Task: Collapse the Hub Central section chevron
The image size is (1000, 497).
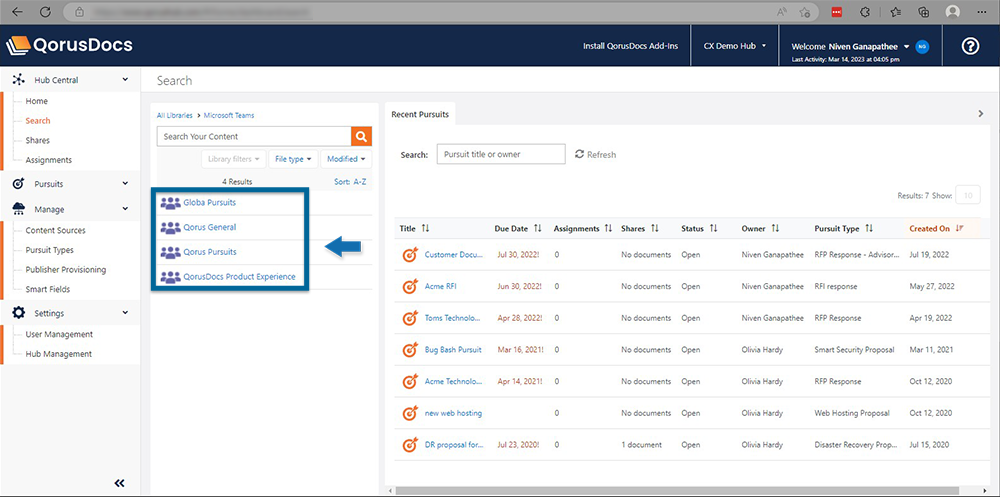Action: (x=126, y=80)
